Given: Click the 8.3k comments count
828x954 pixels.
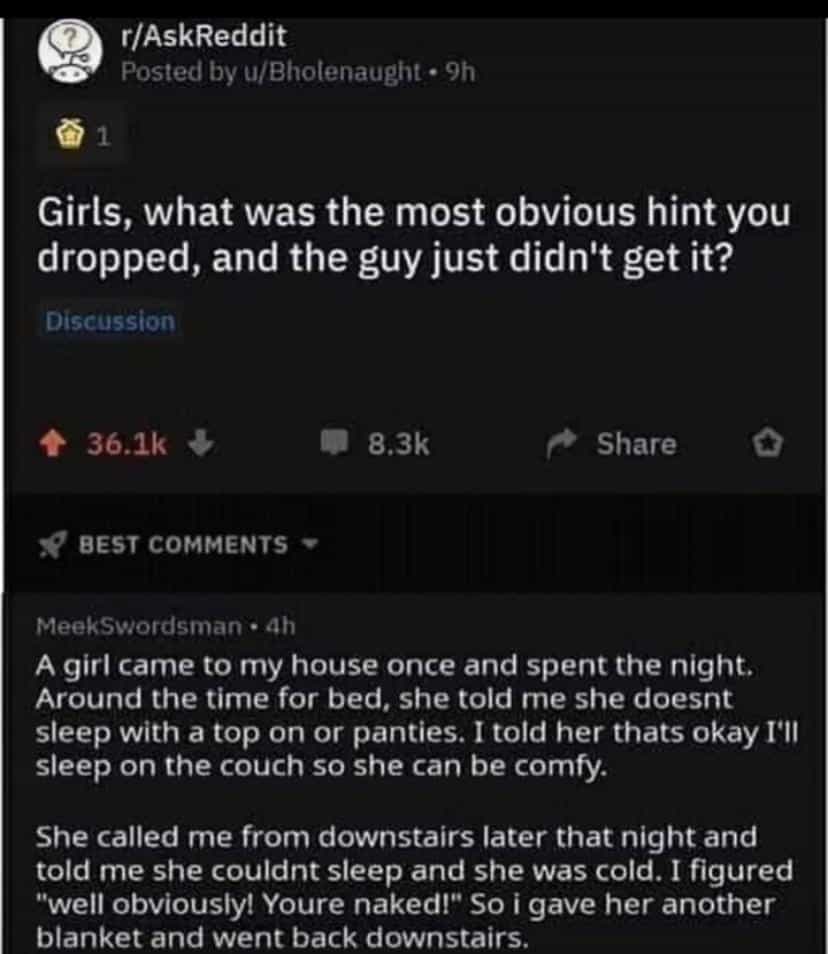Looking at the screenshot, I should click(x=399, y=444).
